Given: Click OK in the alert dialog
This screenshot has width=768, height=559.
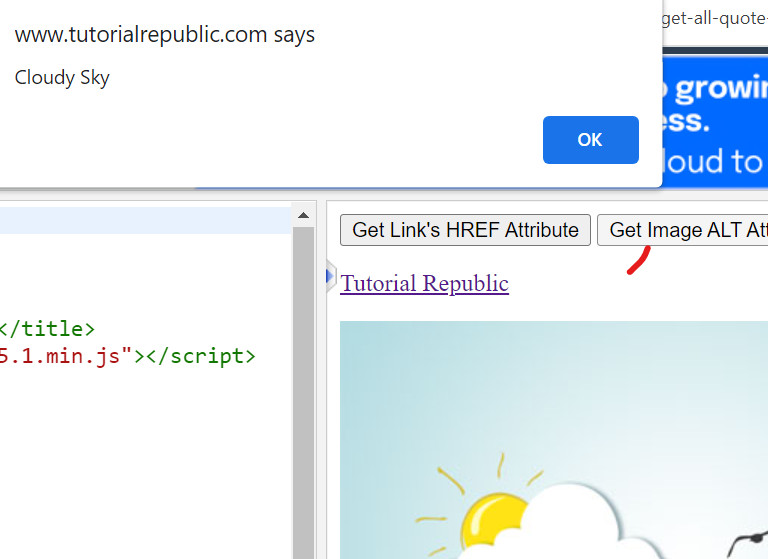Looking at the screenshot, I should point(590,140).
